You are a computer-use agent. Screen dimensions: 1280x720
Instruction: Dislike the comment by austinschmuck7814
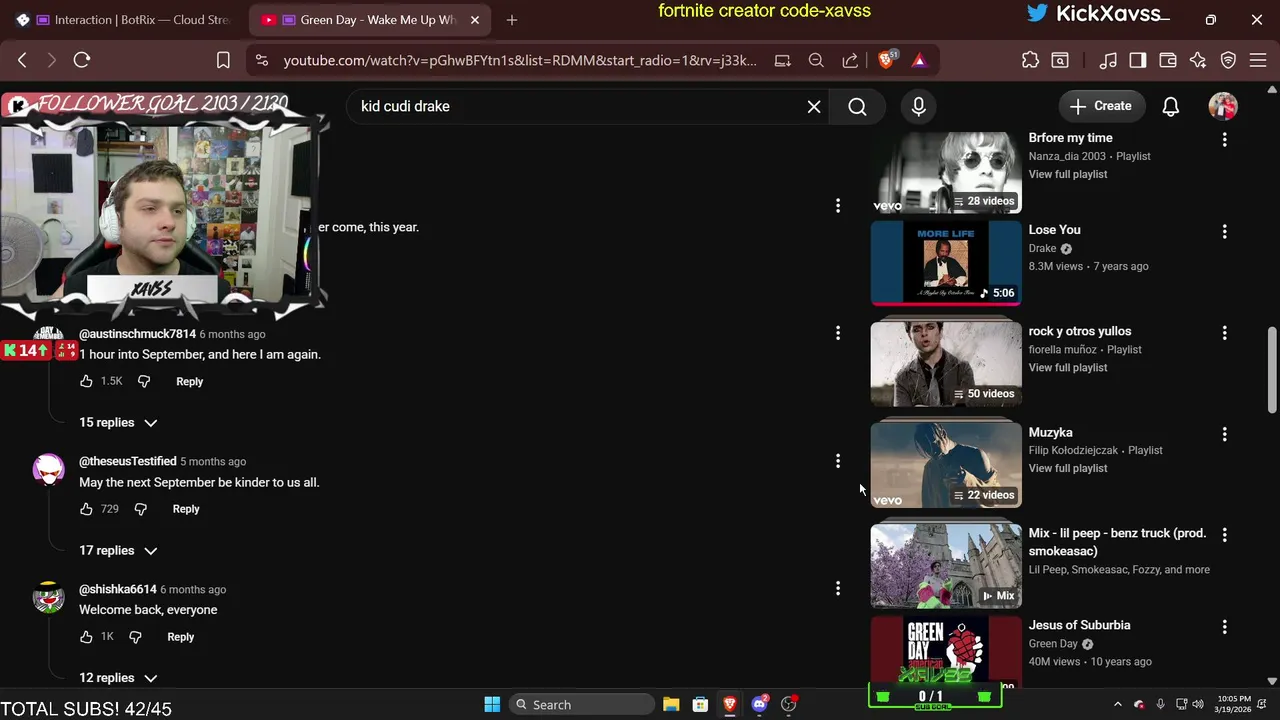(x=144, y=381)
